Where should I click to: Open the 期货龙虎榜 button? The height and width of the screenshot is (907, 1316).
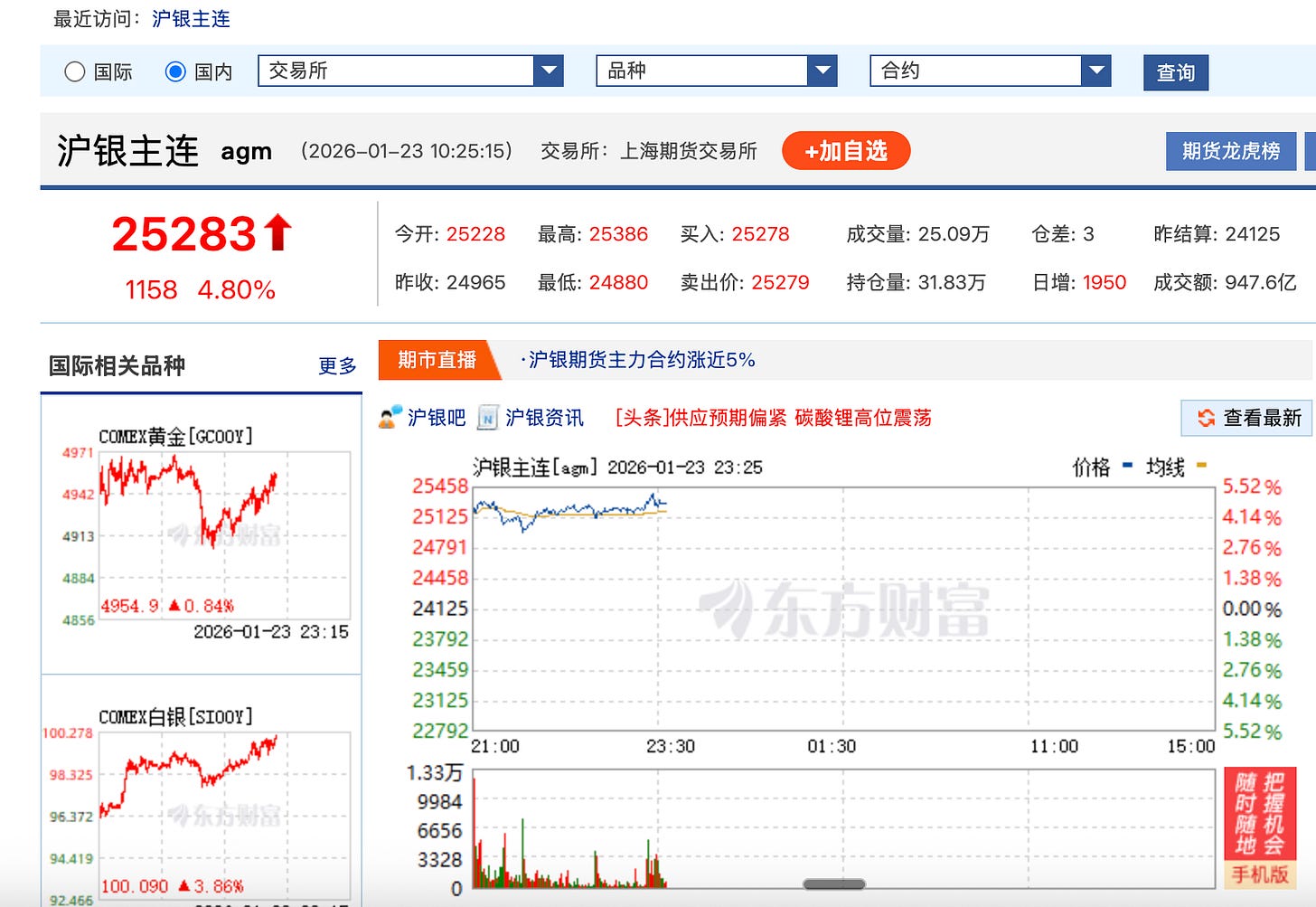pos(1230,151)
